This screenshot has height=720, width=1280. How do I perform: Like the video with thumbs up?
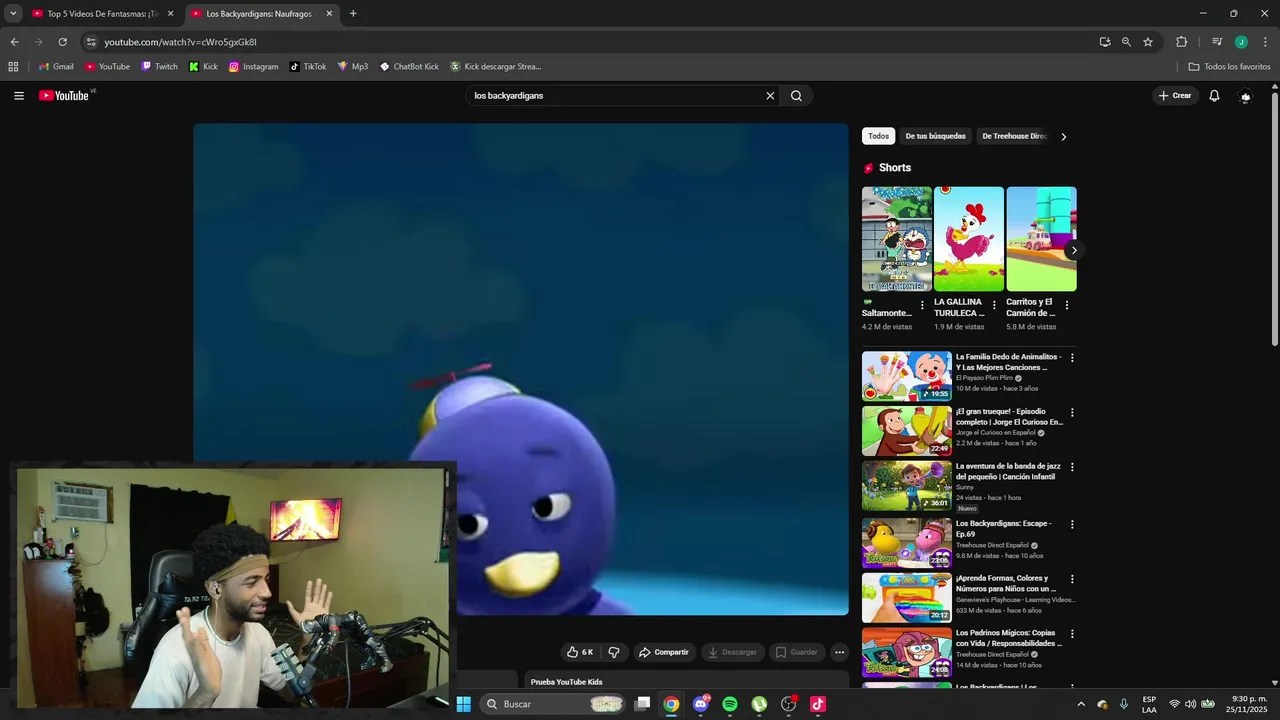pyautogui.click(x=580, y=652)
